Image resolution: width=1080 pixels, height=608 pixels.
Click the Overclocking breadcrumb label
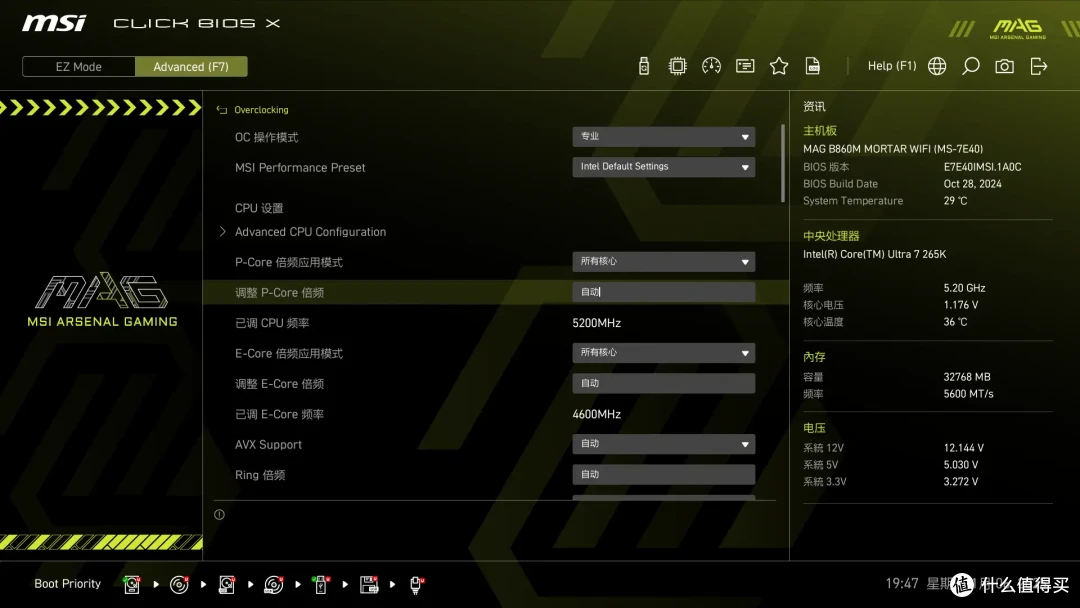pyautogui.click(x=261, y=110)
